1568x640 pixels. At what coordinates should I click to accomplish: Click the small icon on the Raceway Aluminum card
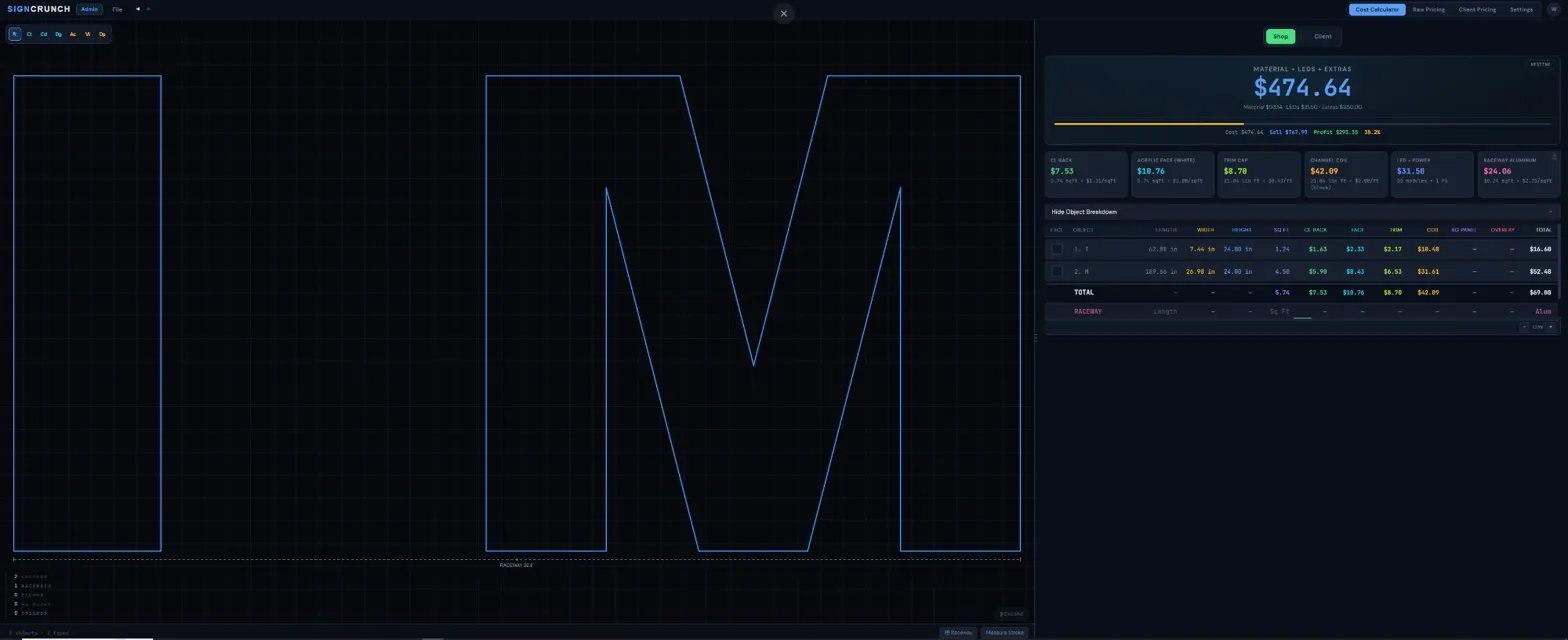tap(1553, 157)
